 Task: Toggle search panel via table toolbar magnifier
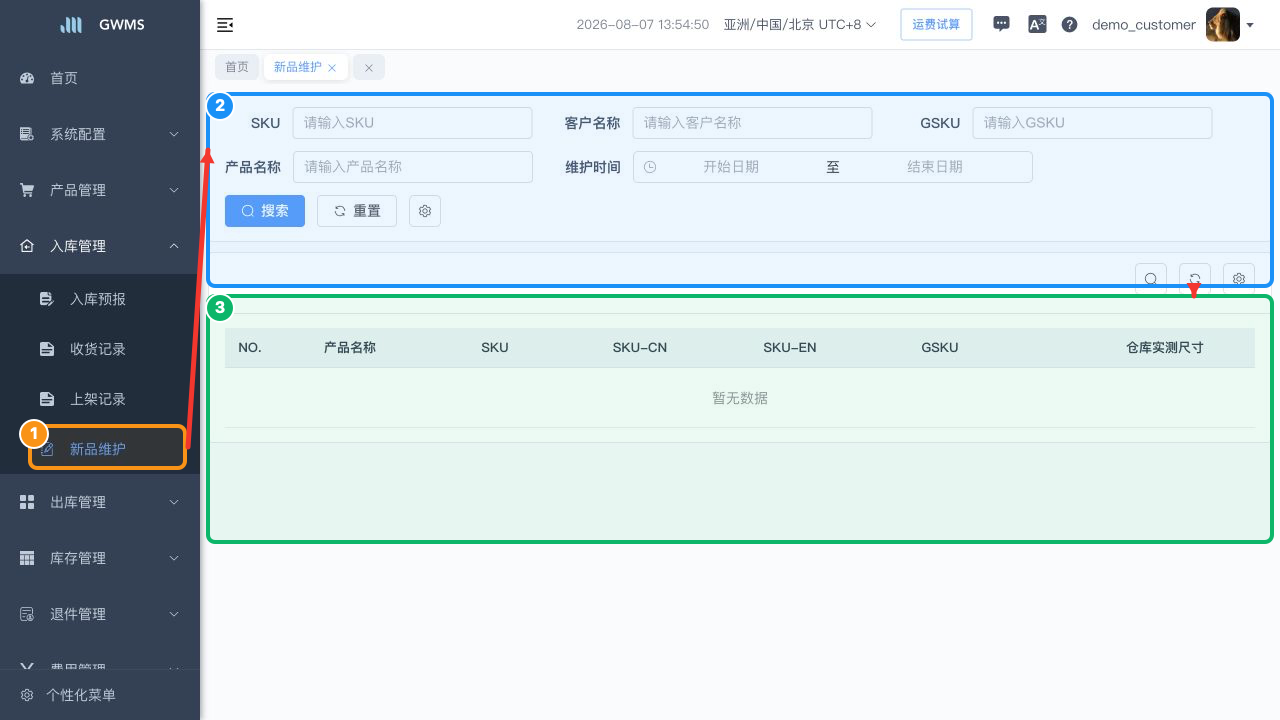(1151, 279)
